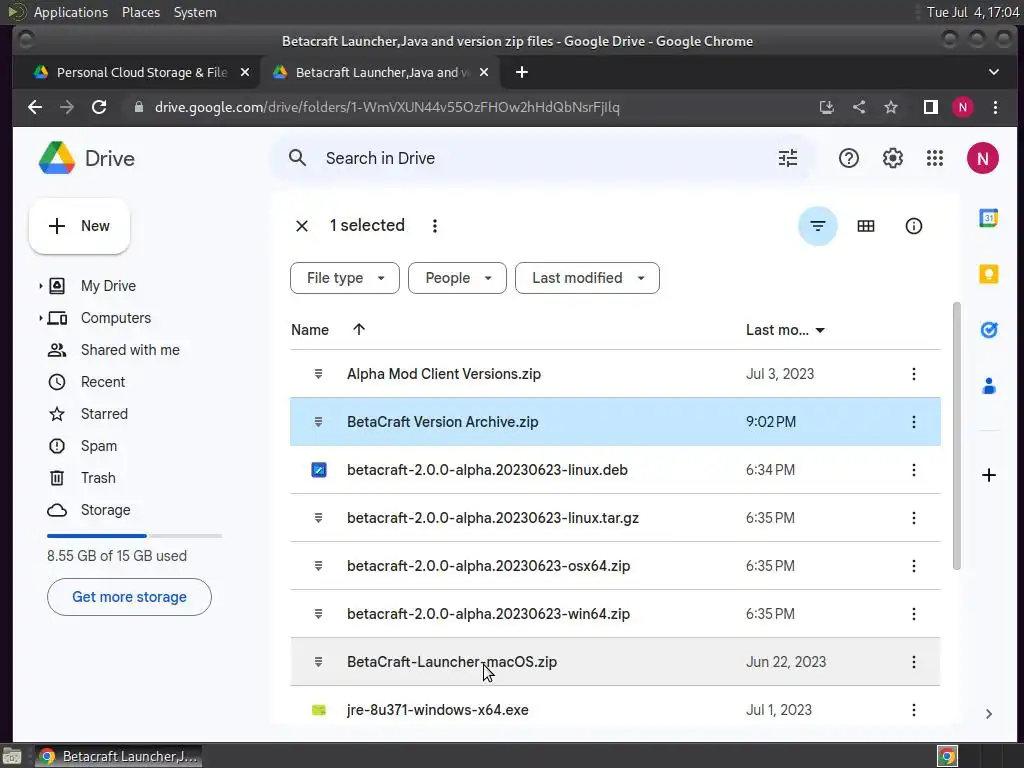
Task: Open the Places menu
Action: pyautogui.click(x=141, y=12)
